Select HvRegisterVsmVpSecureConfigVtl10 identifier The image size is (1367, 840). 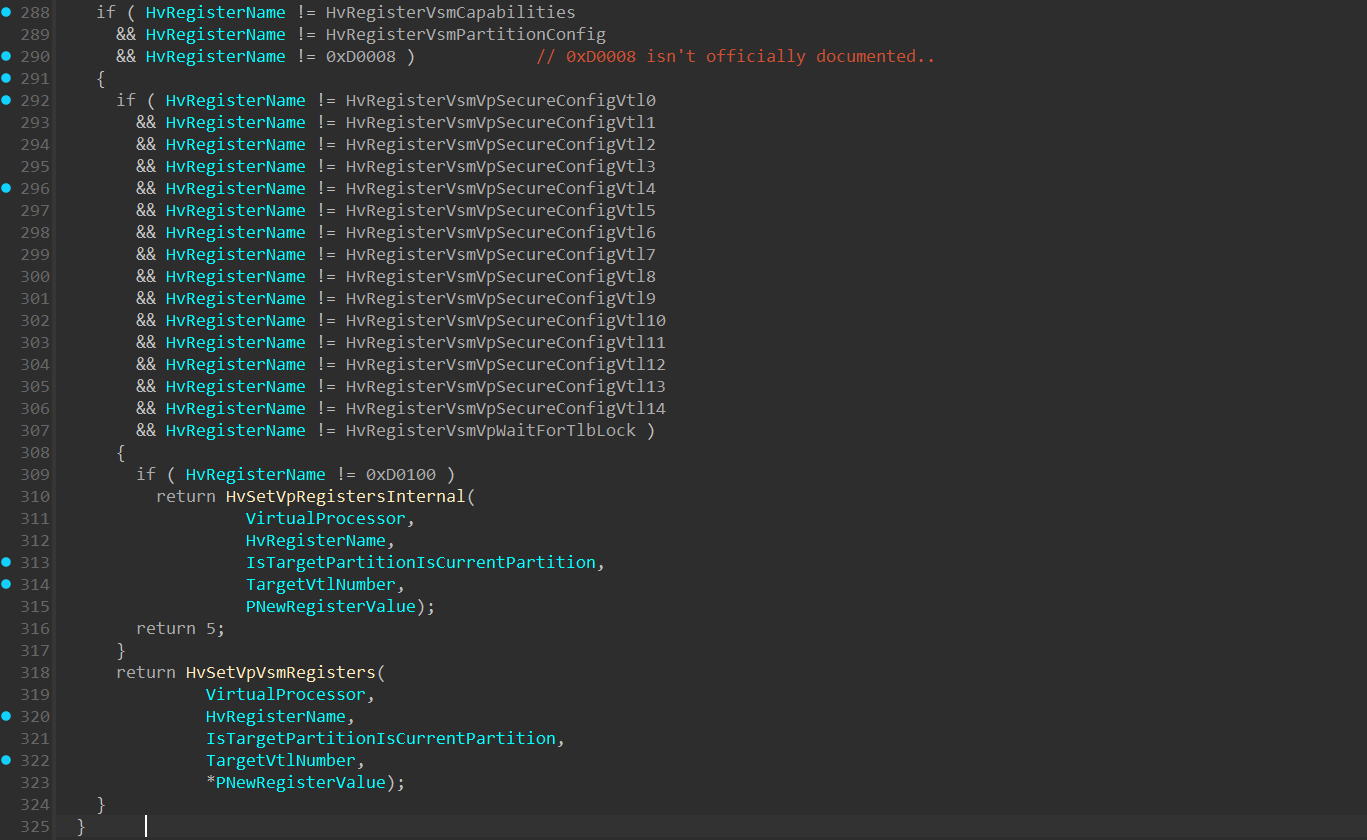[505, 320]
